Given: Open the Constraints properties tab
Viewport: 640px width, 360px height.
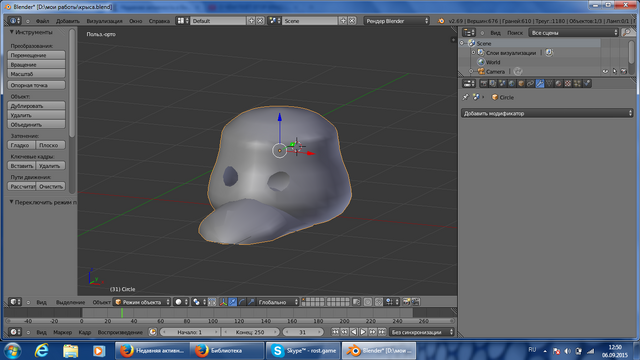Looking at the screenshot, I should pos(531,83).
